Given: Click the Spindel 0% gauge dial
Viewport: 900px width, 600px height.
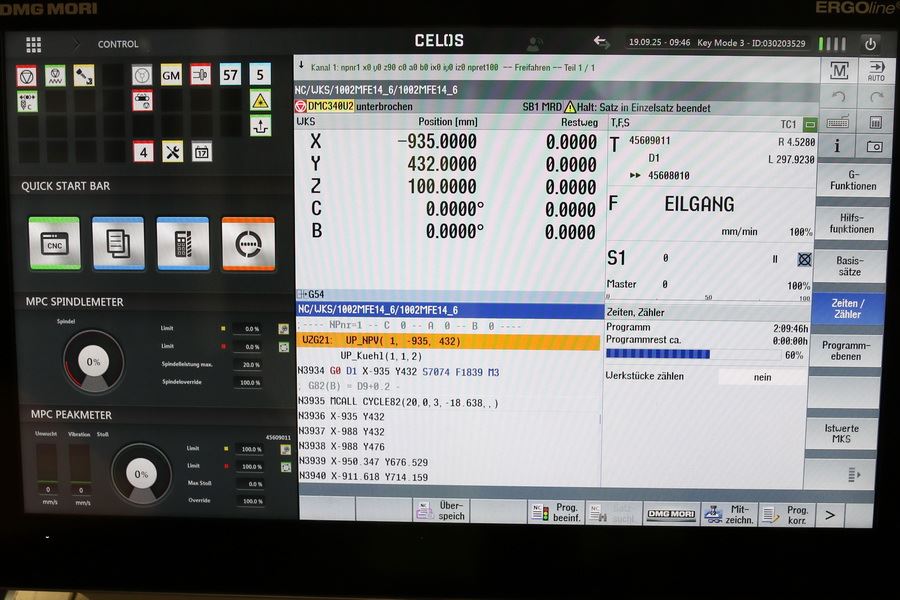Looking at the screenshot, I should tap(94, 361).
